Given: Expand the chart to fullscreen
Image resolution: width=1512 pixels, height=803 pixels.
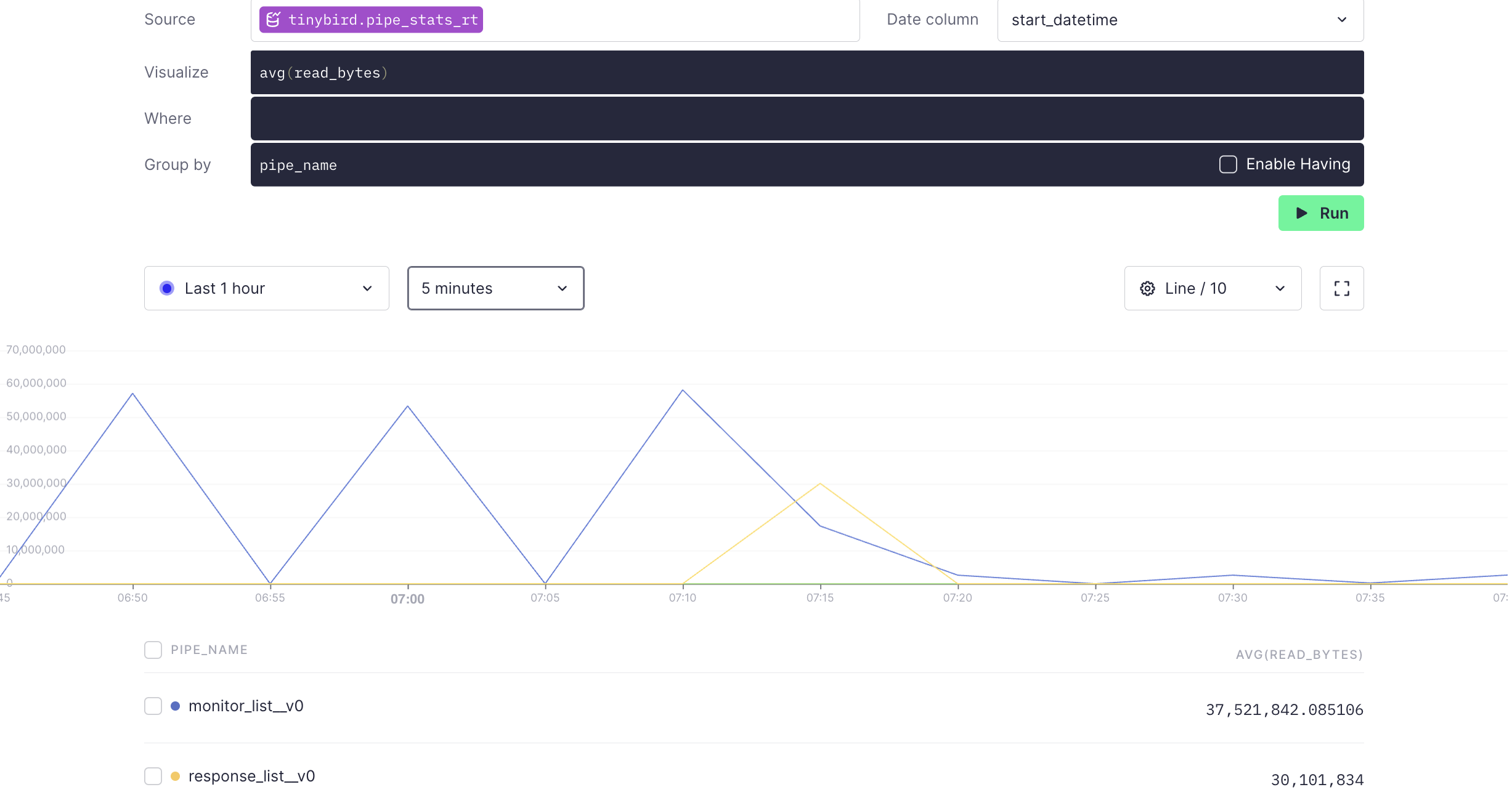Looking at the screenshot, I should (1342, 288).
